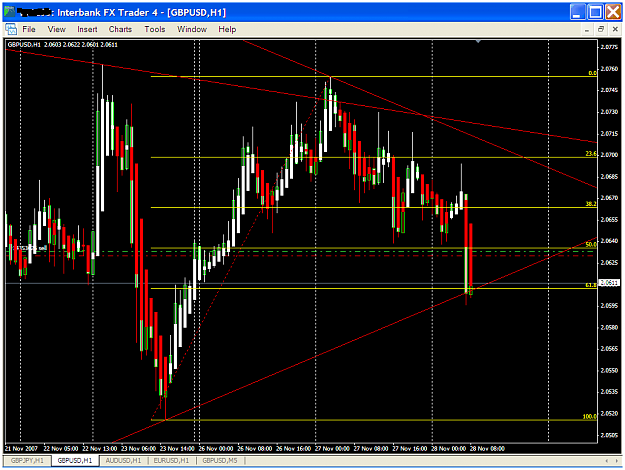Open the Charts menu

click(x=120, y=29)
